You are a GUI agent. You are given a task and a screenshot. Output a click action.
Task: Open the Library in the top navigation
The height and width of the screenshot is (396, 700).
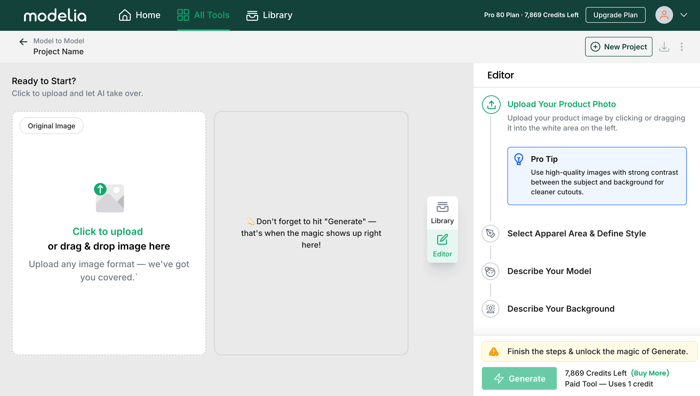(x=269, y=15)
